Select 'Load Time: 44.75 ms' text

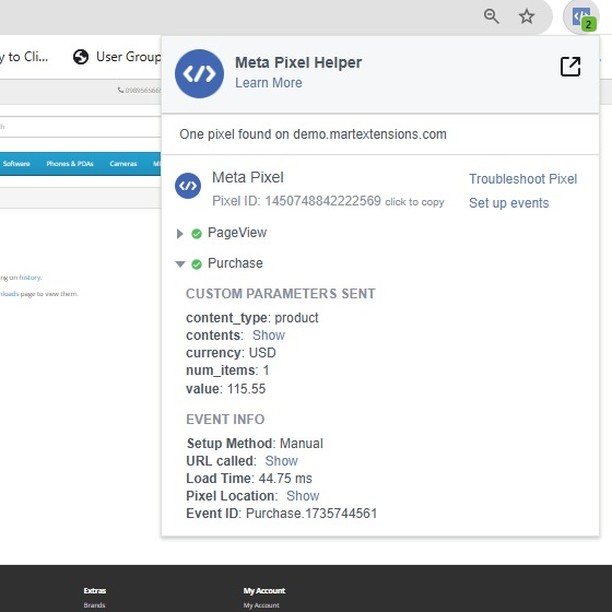249,478
